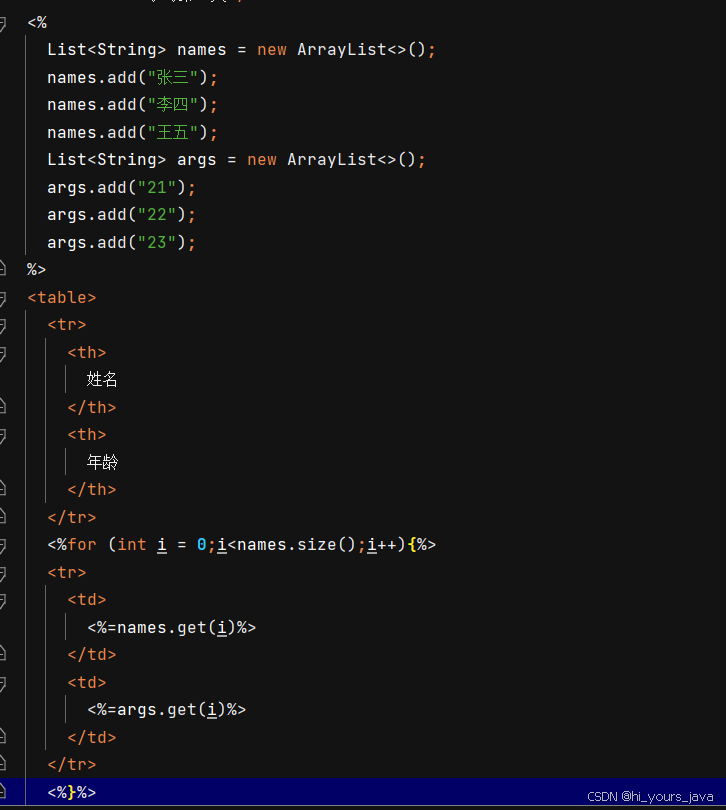Click the </tr> tag just above <%}%>

point(71,765)
